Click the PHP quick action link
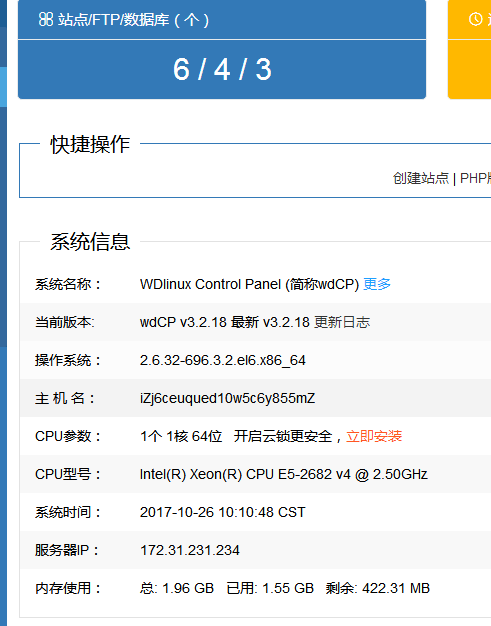 475,178
